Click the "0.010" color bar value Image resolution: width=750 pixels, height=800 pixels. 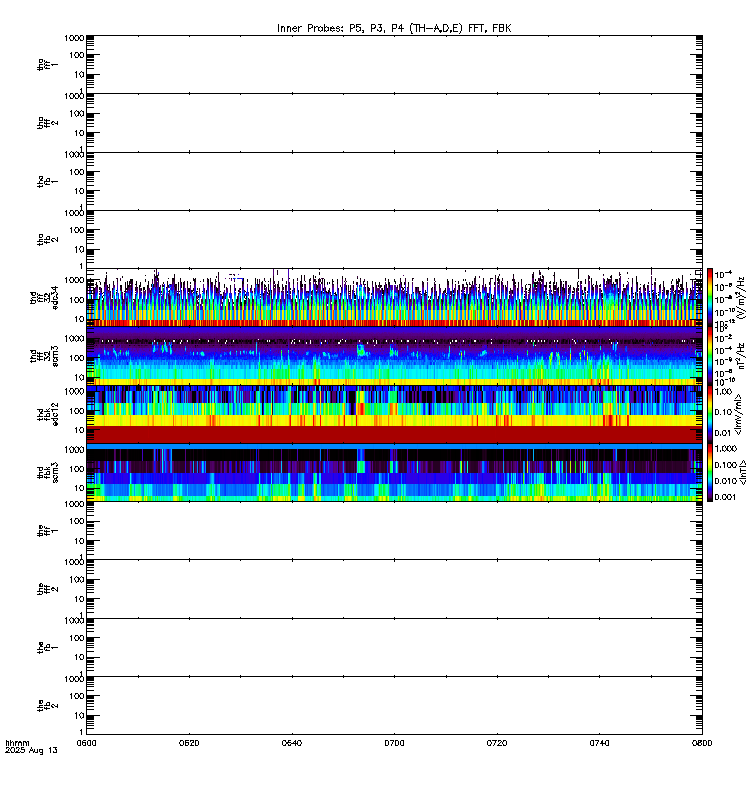[726, 481]
